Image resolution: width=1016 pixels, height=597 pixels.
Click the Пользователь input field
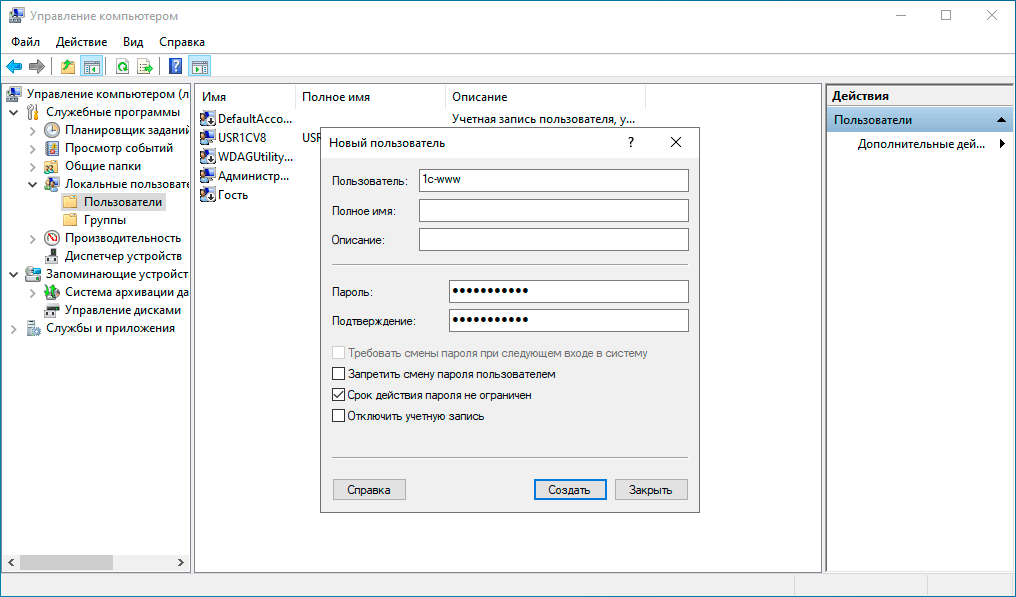point(553,180)
